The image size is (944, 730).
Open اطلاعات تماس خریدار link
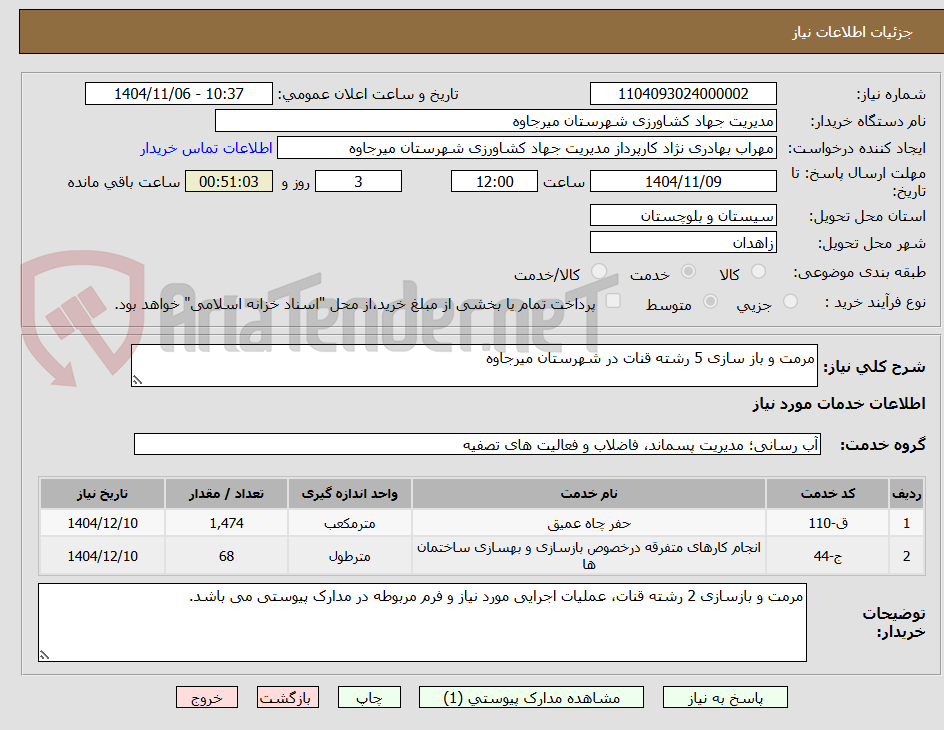click(x=206, y=148)
